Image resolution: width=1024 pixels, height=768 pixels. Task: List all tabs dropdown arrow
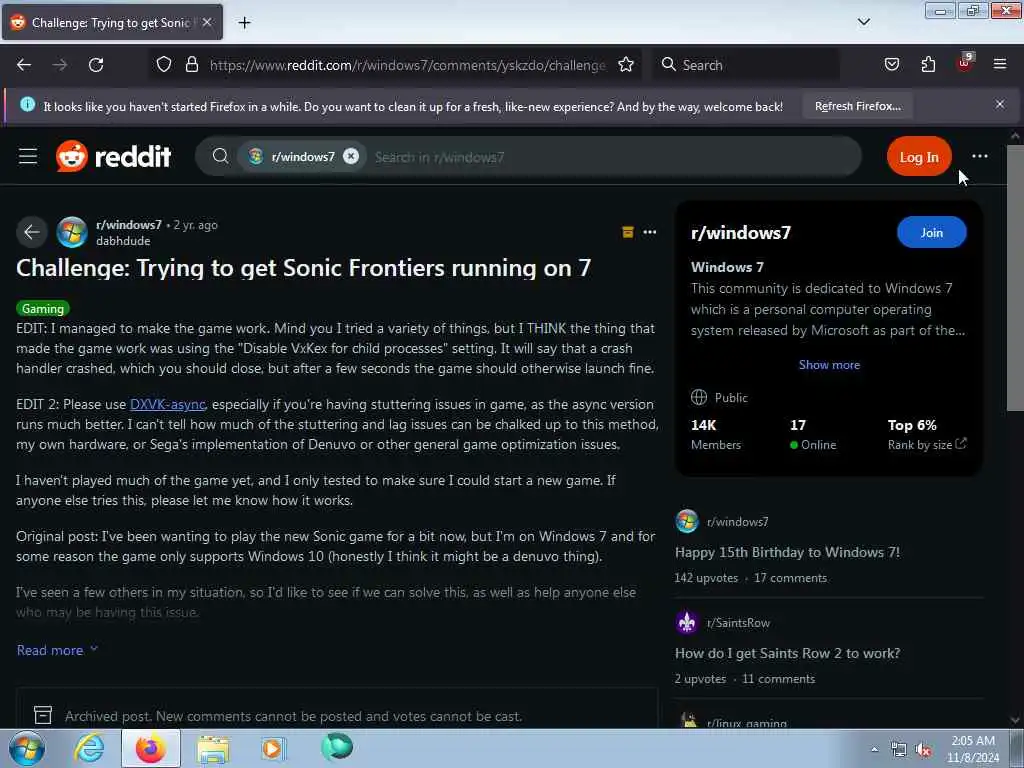(863, 22)
